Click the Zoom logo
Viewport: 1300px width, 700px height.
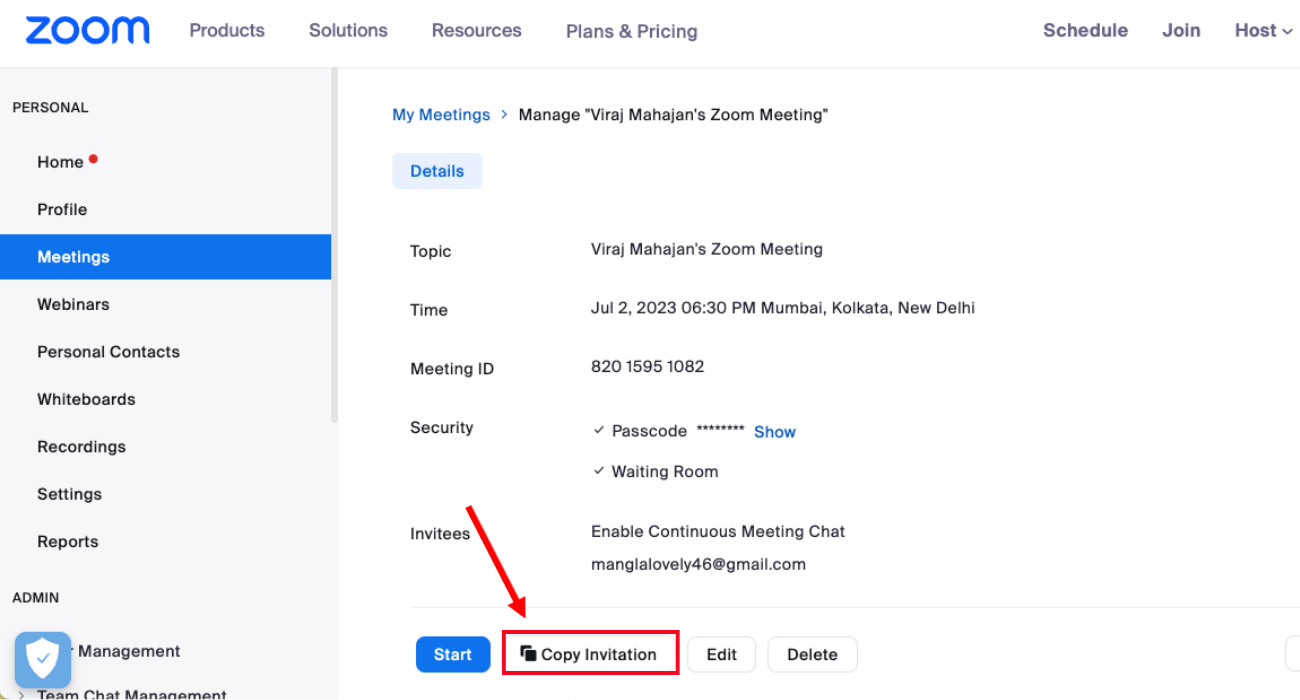88,31
